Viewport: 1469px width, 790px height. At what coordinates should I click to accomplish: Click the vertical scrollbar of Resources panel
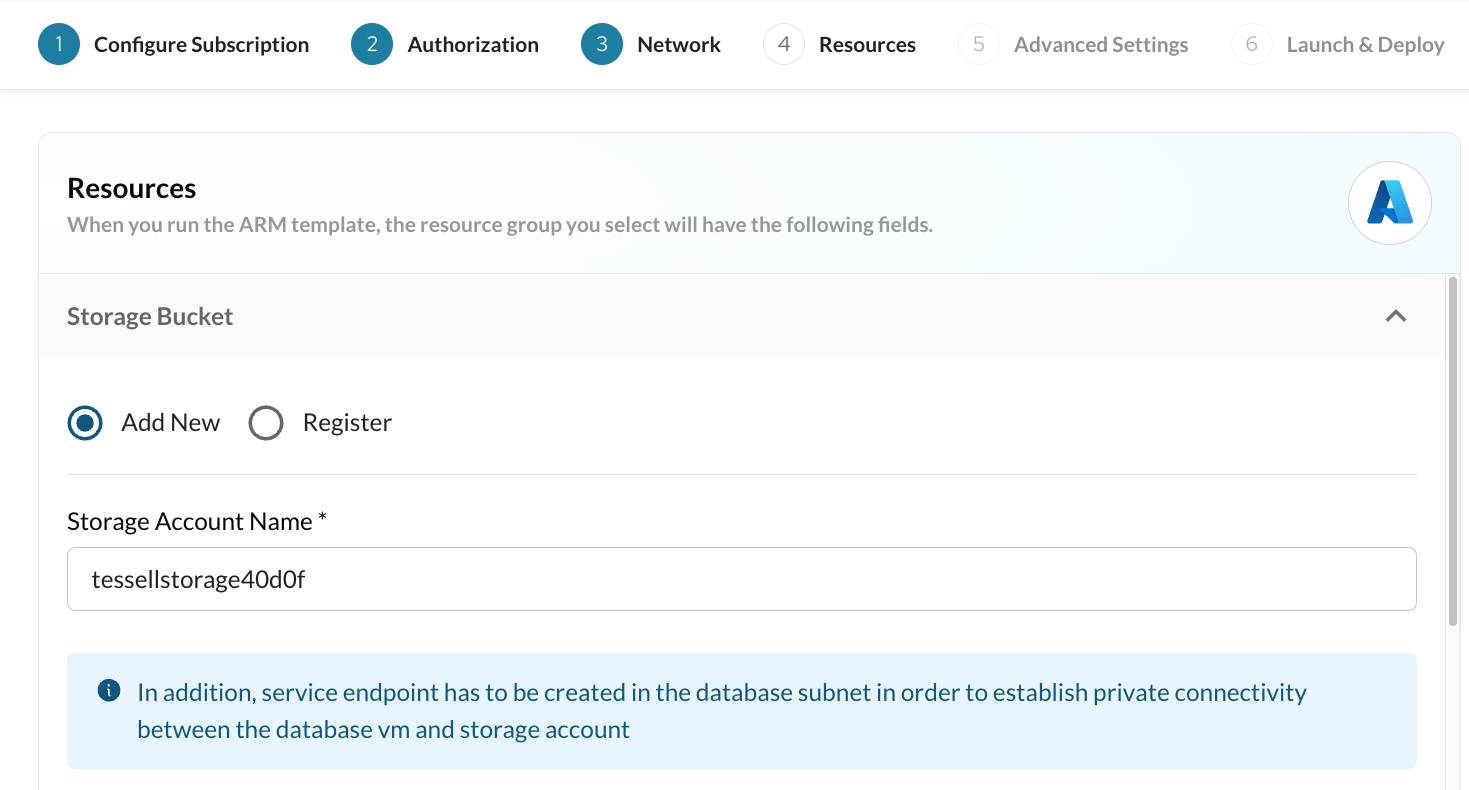click(x=1453, y=450)
